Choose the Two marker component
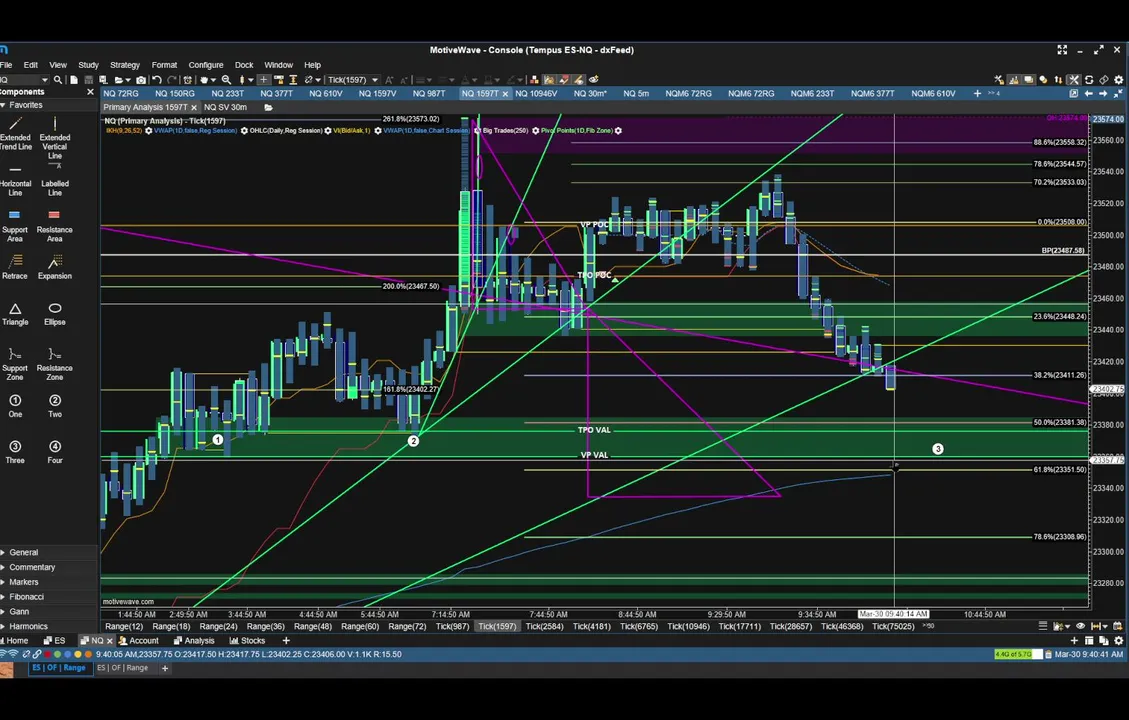Screen dimensions: 1129x720 click(x=55, y=406)
